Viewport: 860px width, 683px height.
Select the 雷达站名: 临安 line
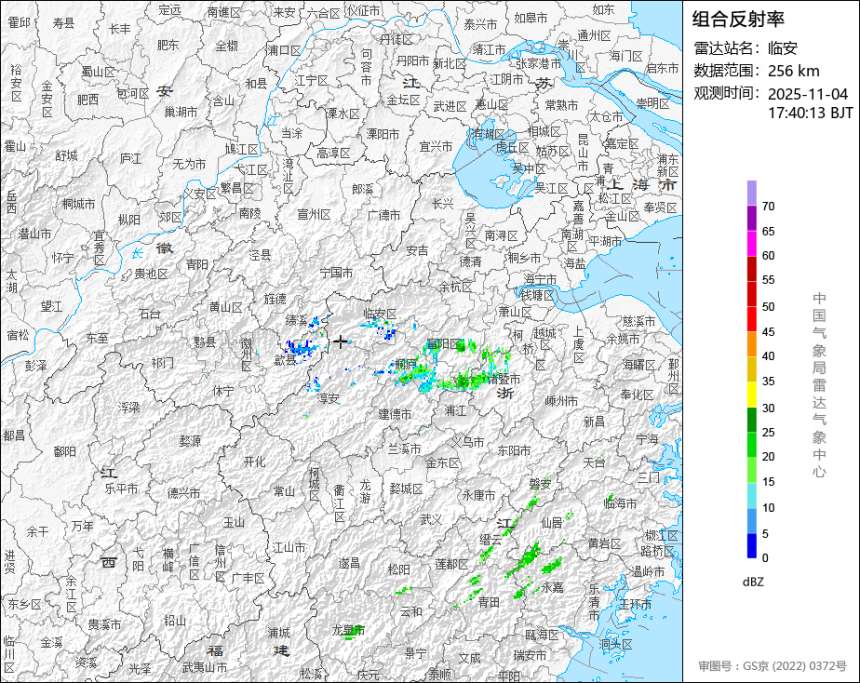pos(745,48)
